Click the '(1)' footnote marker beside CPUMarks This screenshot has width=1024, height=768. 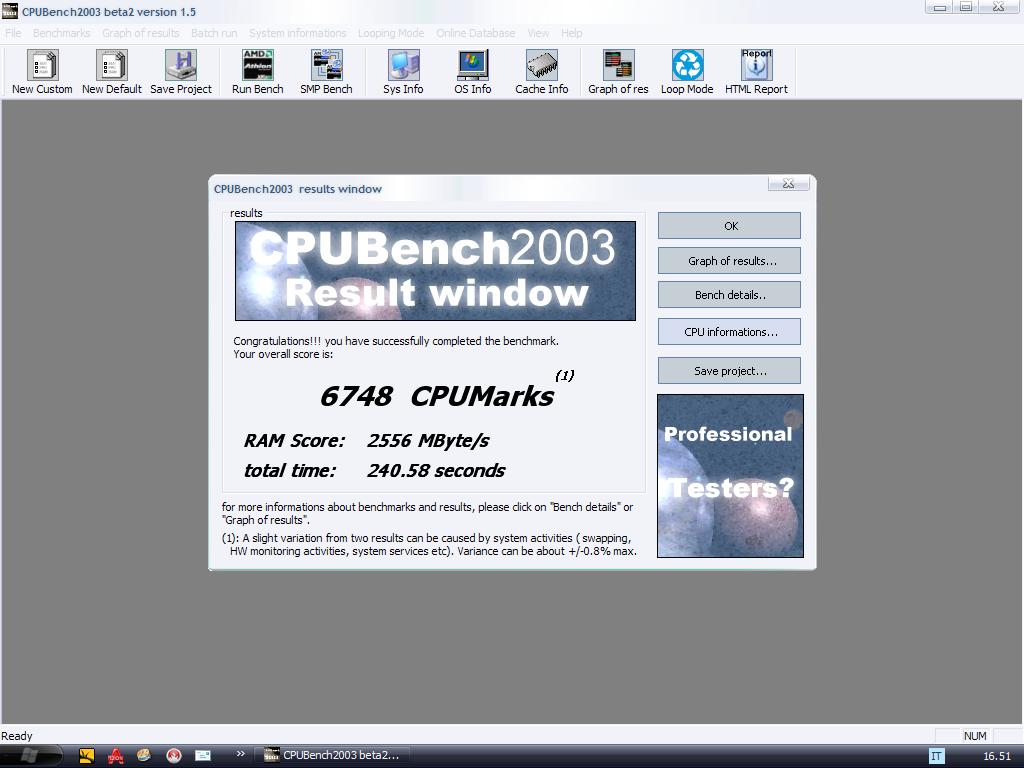564,376
